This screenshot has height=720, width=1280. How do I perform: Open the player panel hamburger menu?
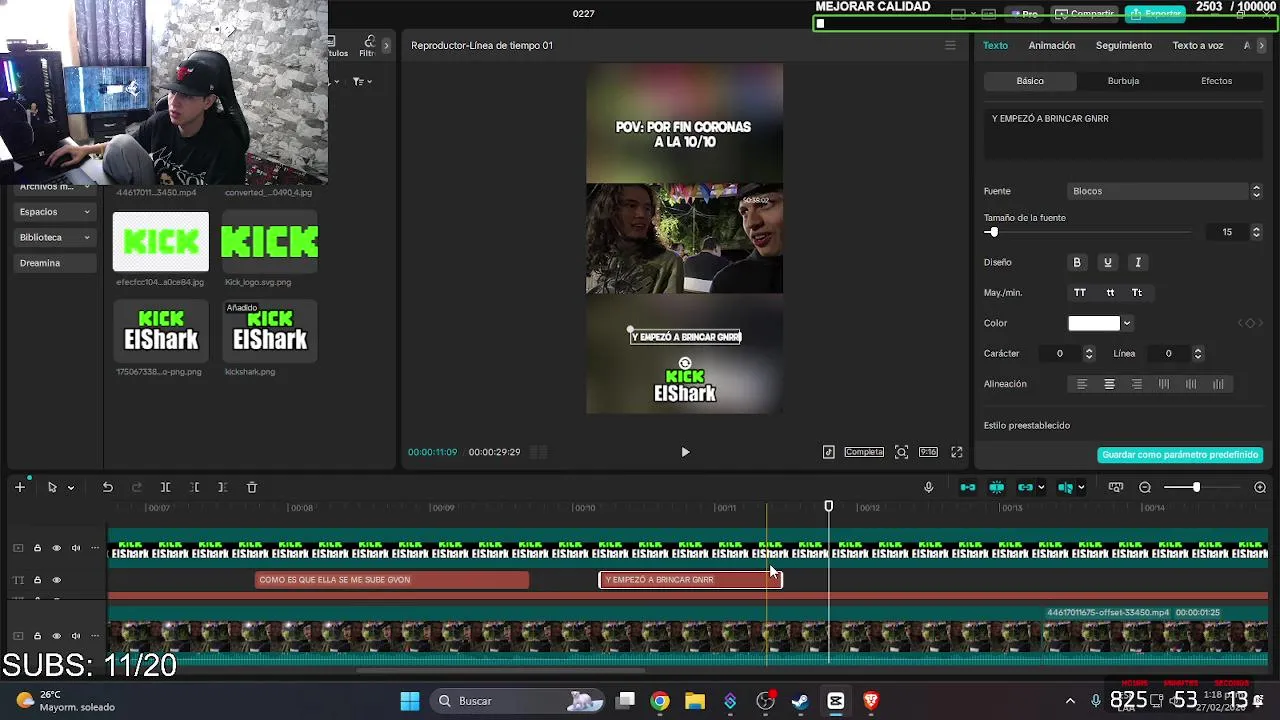click(950, 45)
